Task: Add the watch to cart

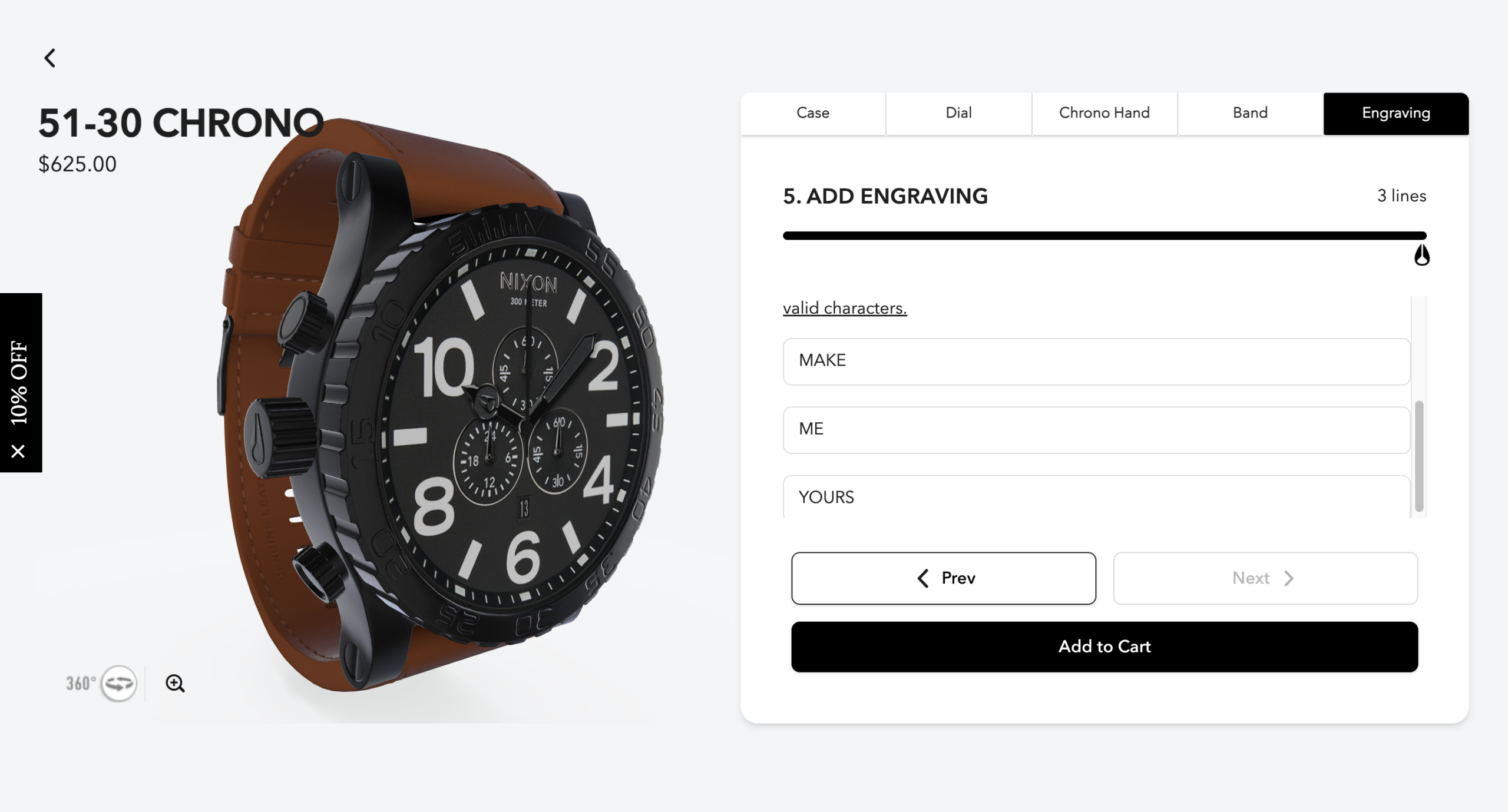Action: click(1104, 647)
